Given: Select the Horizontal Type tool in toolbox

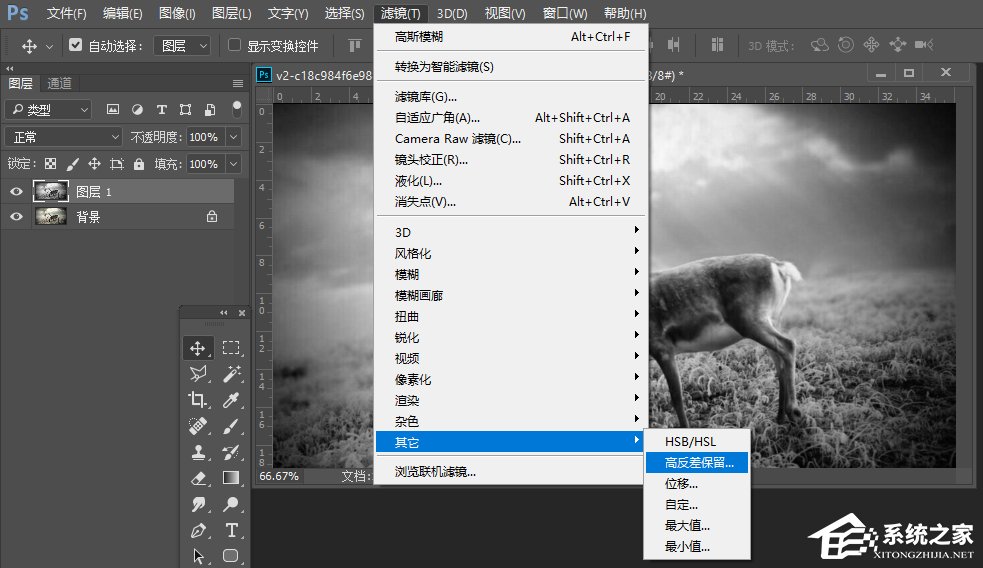Looking at the screenshot, I should 231,530.
